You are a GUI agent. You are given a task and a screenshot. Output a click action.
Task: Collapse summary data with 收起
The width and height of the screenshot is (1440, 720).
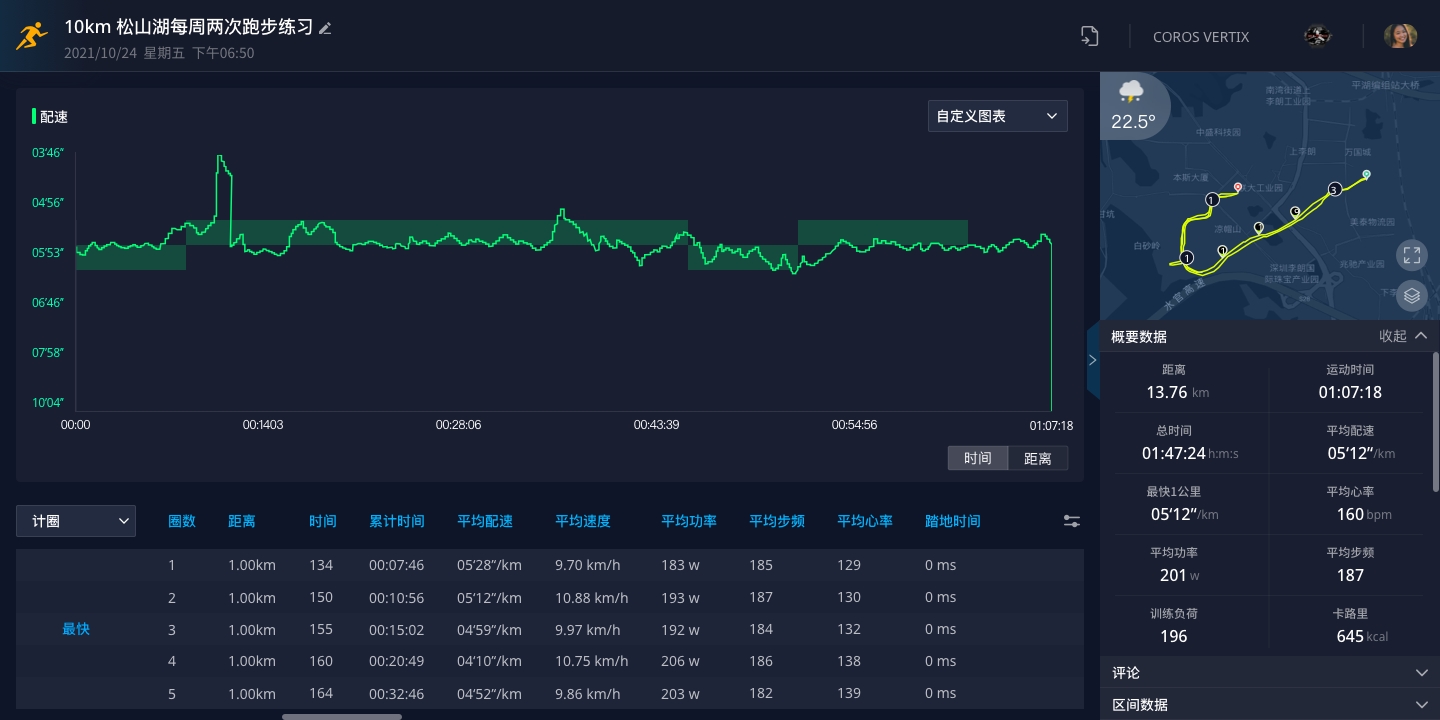(1402, 336)
